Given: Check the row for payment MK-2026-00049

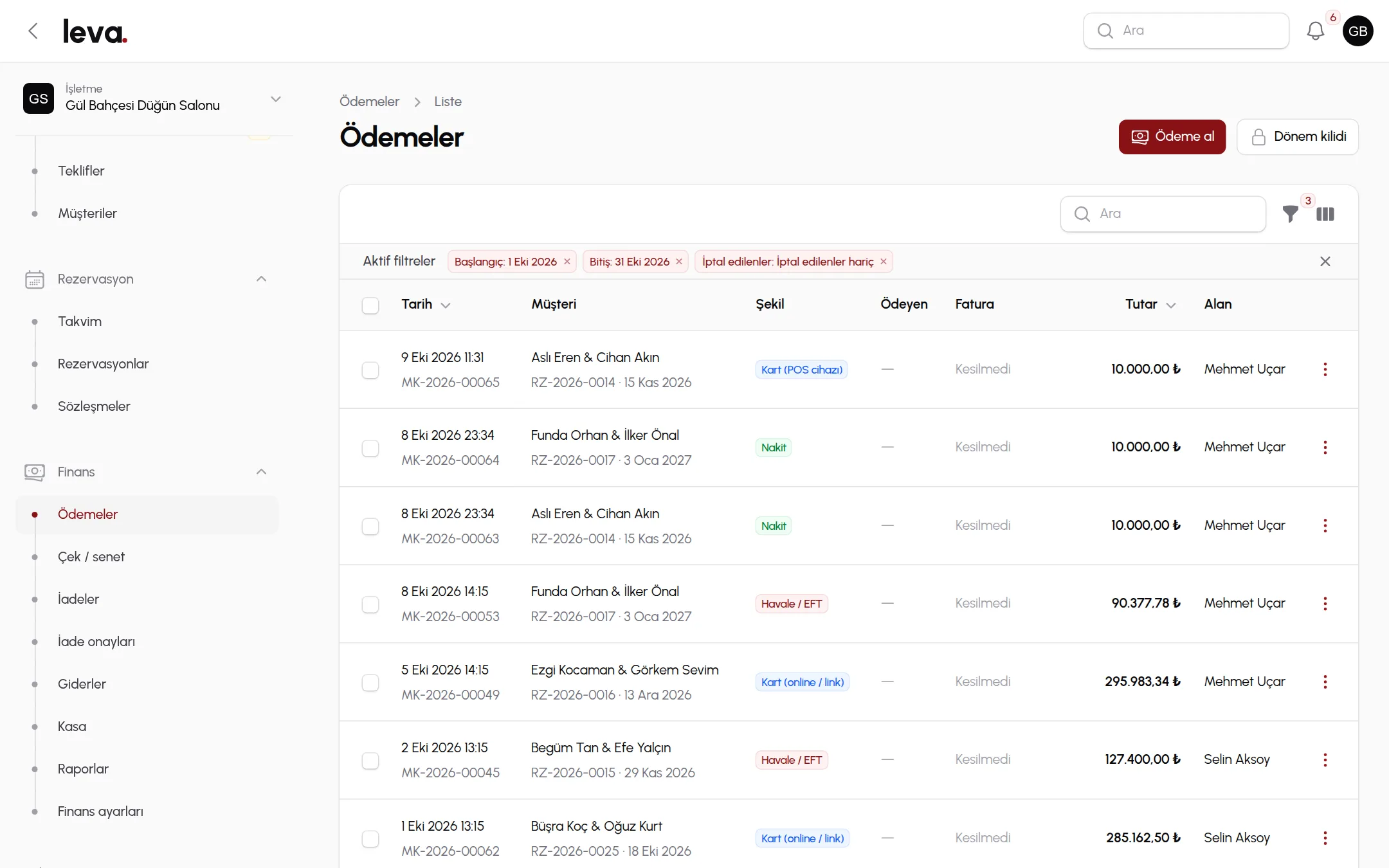Looking at the screenshot, I should (x=370, y=683).
